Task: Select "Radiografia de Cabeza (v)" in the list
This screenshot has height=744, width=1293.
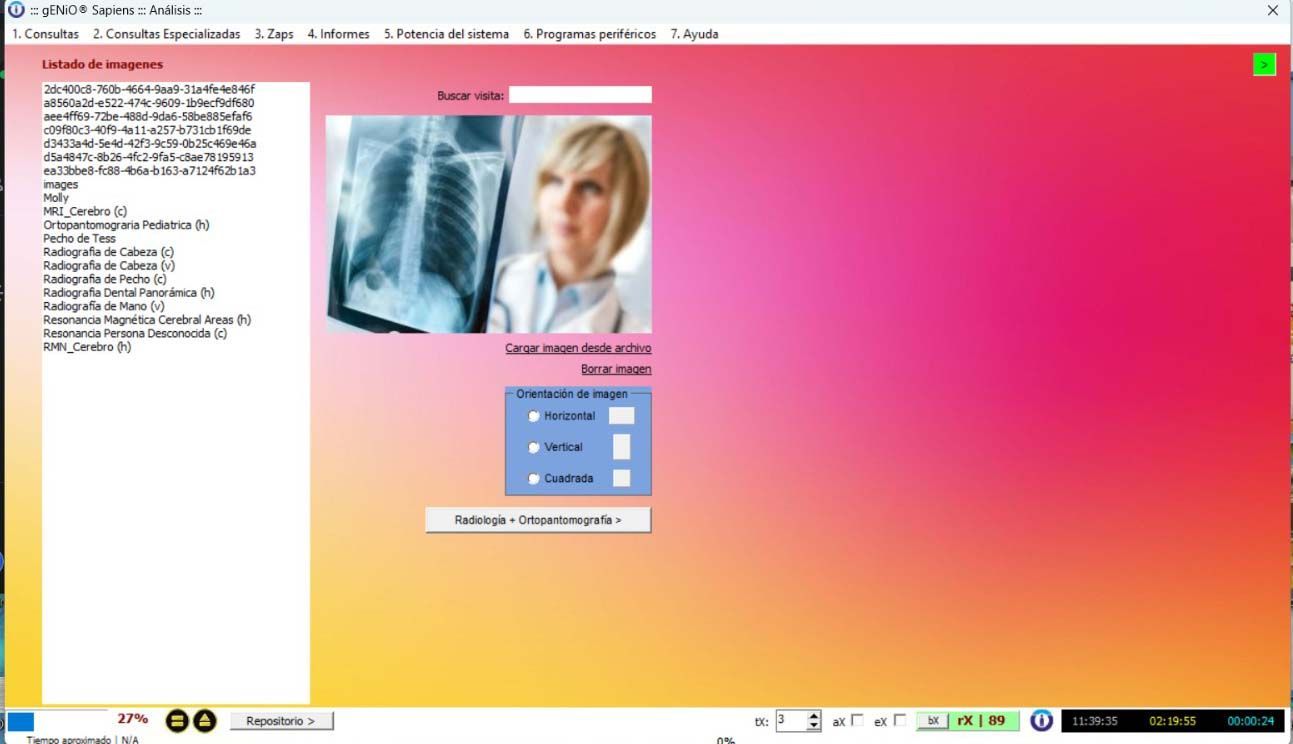Action: (109, 266)
